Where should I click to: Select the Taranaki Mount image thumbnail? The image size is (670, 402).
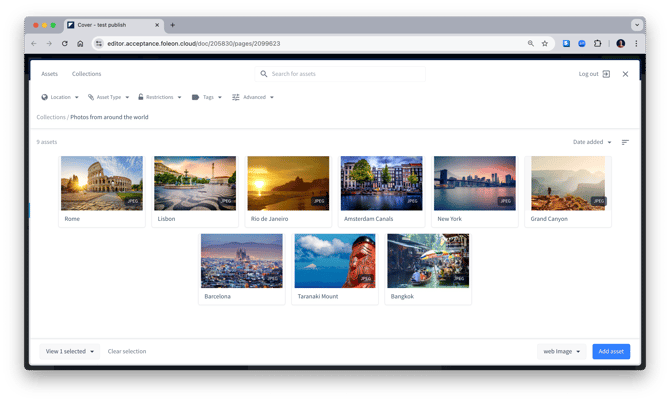point(335,261)
